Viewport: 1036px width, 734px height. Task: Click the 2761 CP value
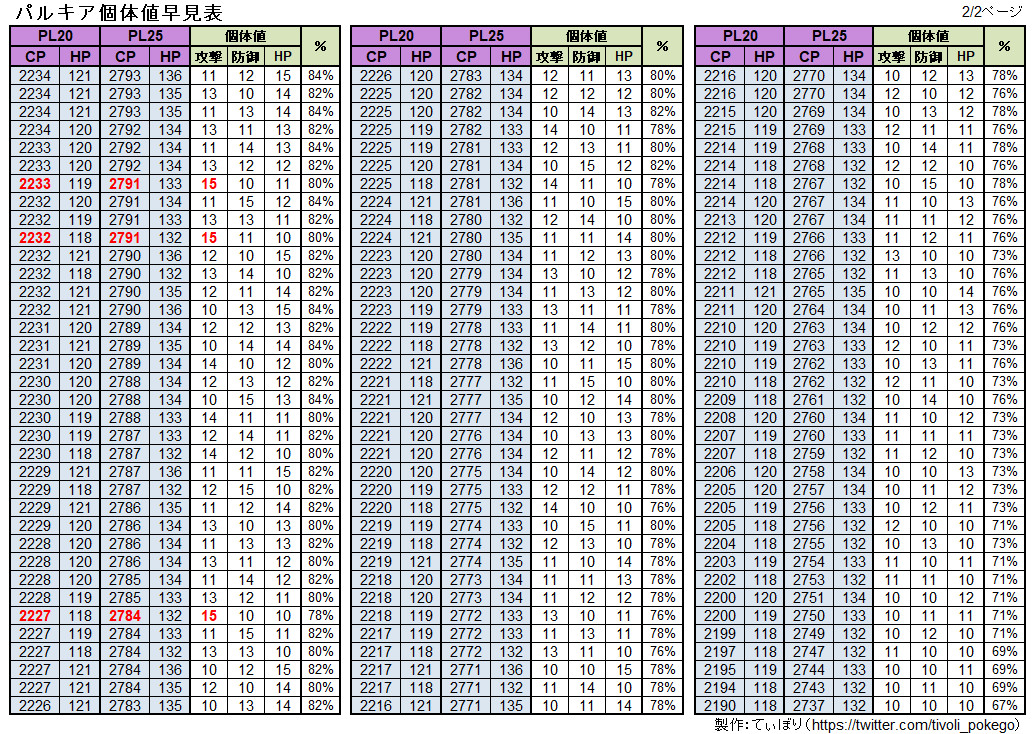809,400
